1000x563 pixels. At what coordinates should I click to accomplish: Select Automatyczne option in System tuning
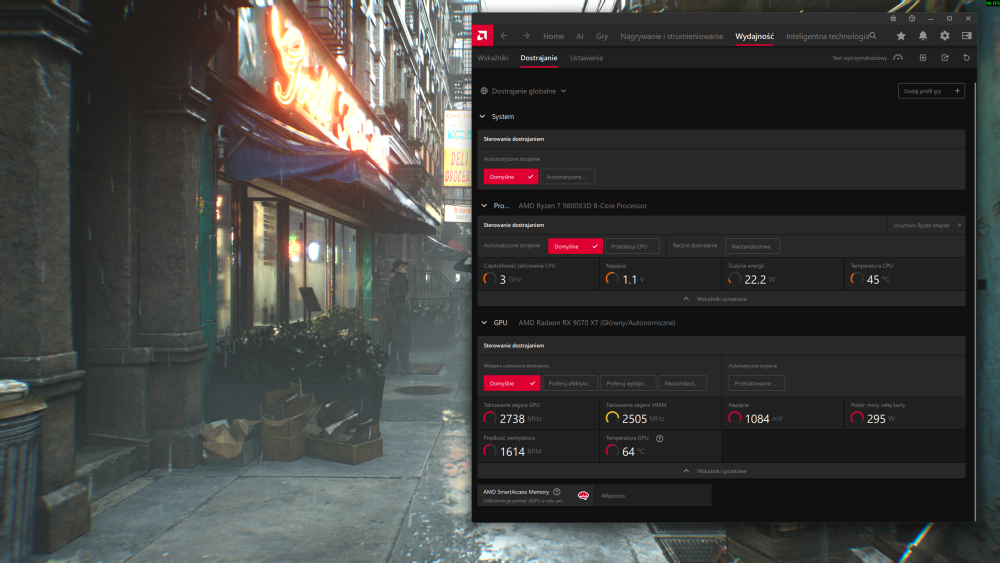click(568, 177)
